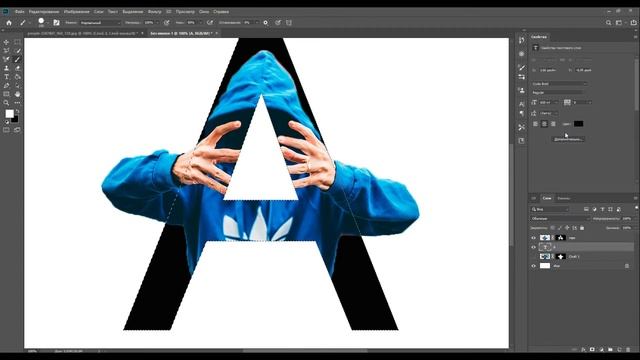Open the Share button at top right
The image size is (640, 360).
point(633,23)
